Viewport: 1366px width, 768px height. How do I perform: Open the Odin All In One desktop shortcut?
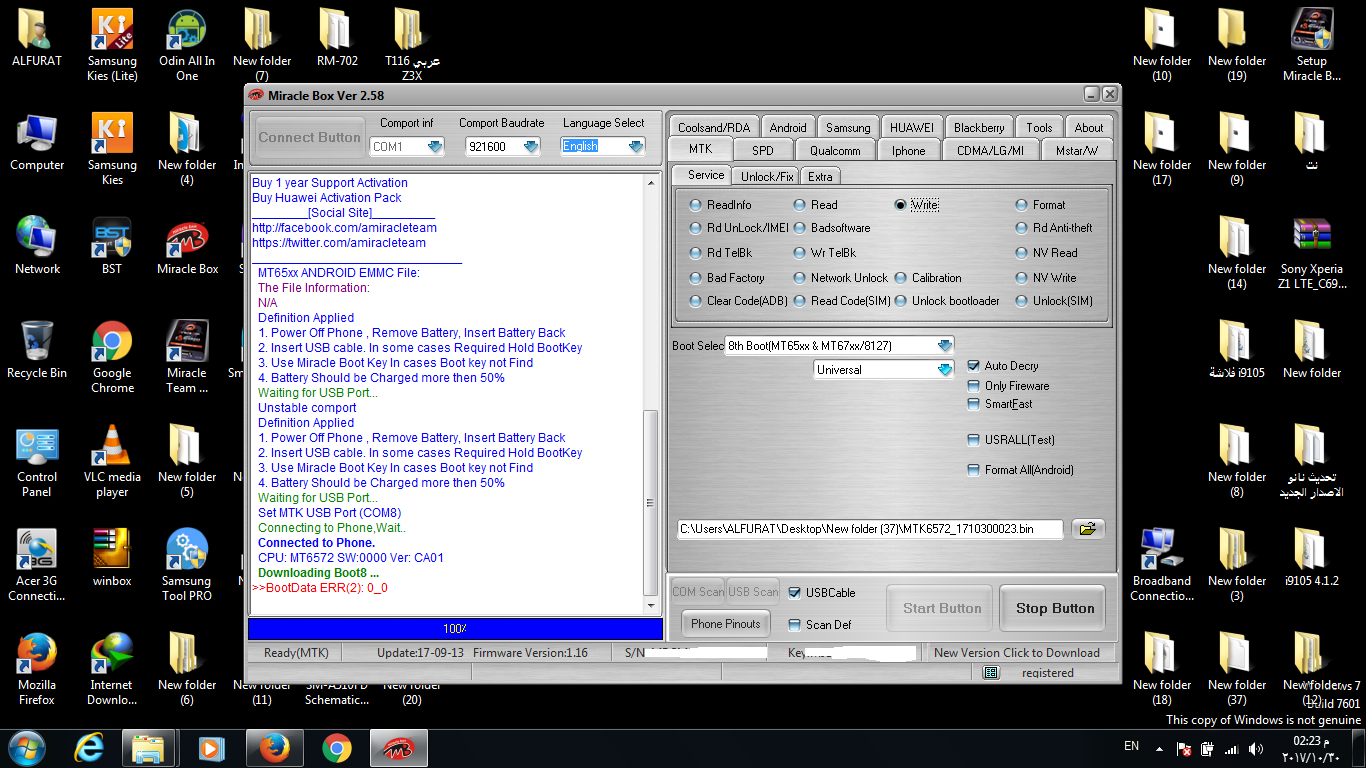click(187, 45)
